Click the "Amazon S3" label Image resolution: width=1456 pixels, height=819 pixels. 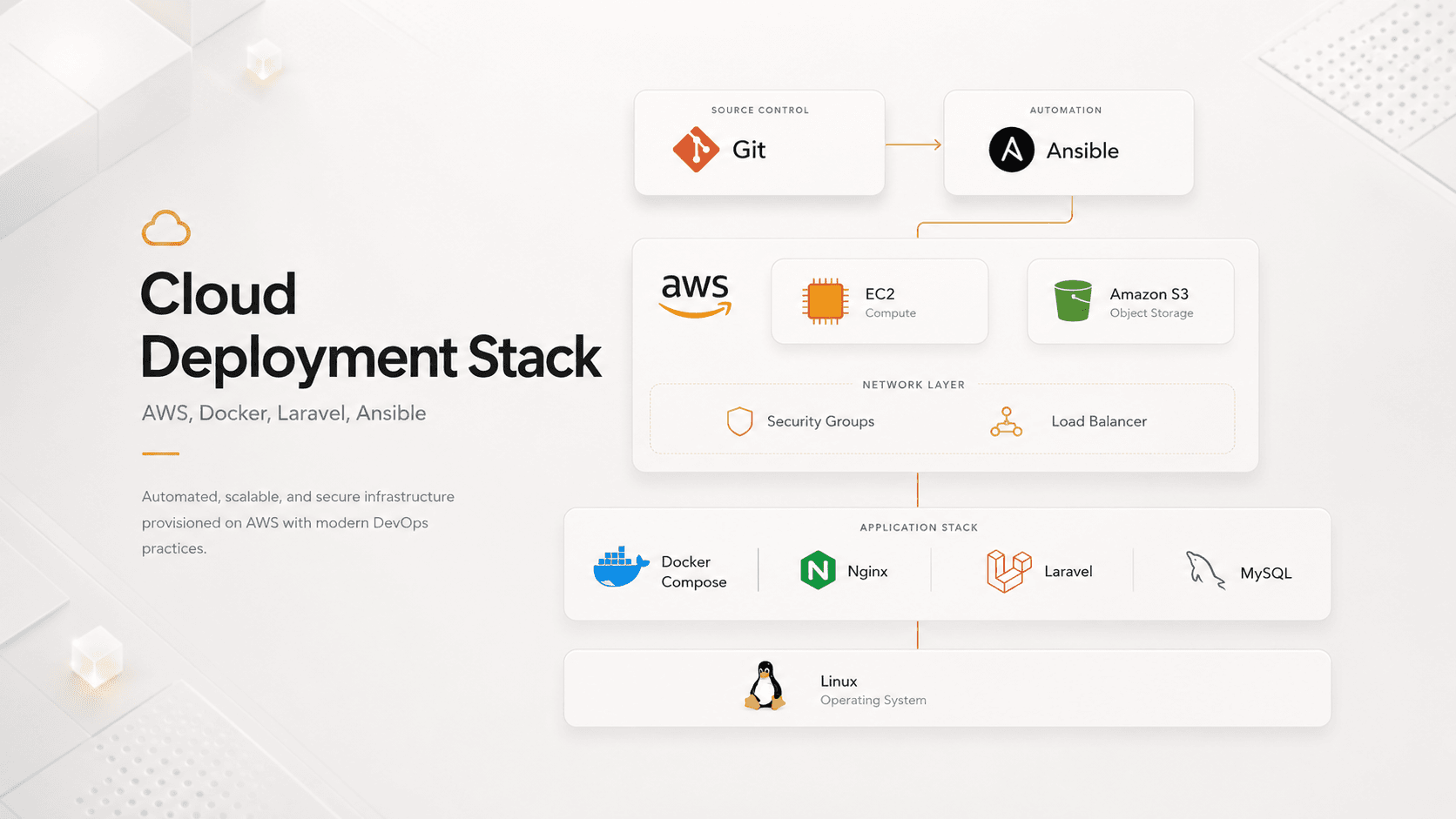point(1149,294)
